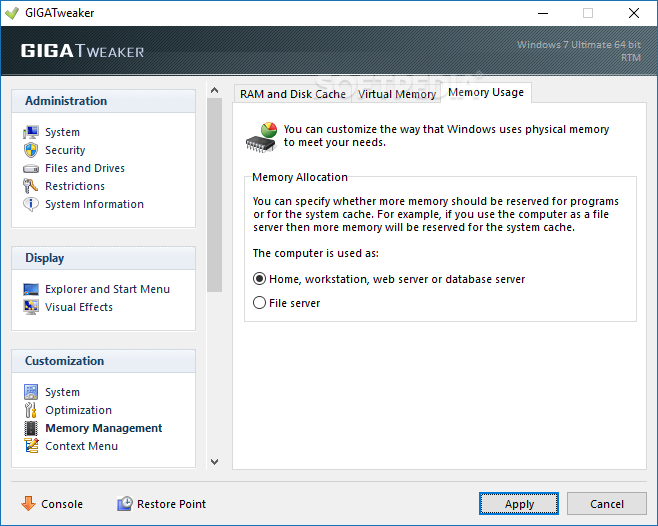Switch to the RAM and Disk Cache tab
The image size is (658, 526).
click(x=292, y=94)
